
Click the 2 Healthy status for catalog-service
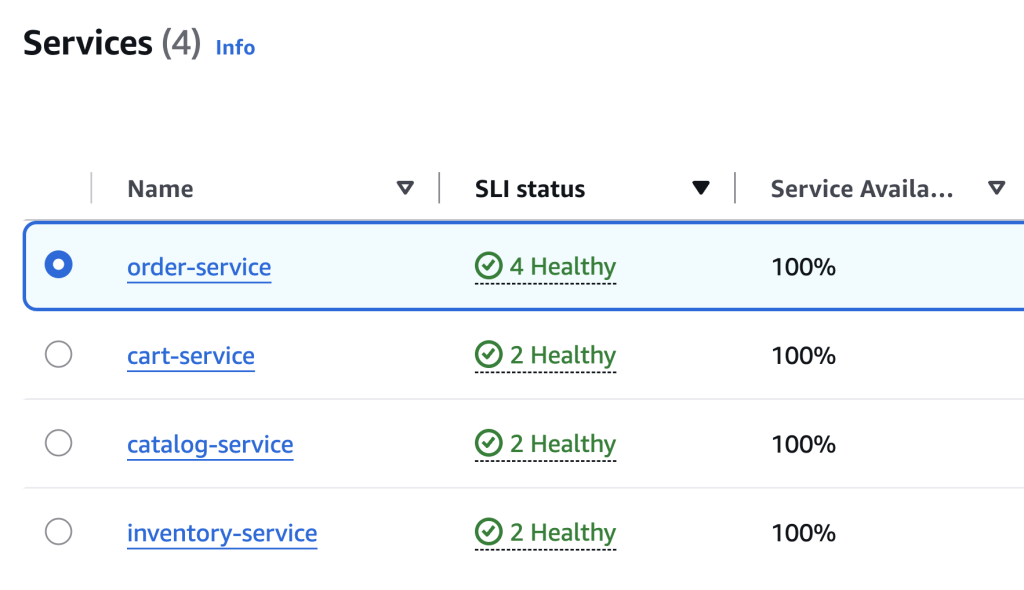[x=545, y=444]
